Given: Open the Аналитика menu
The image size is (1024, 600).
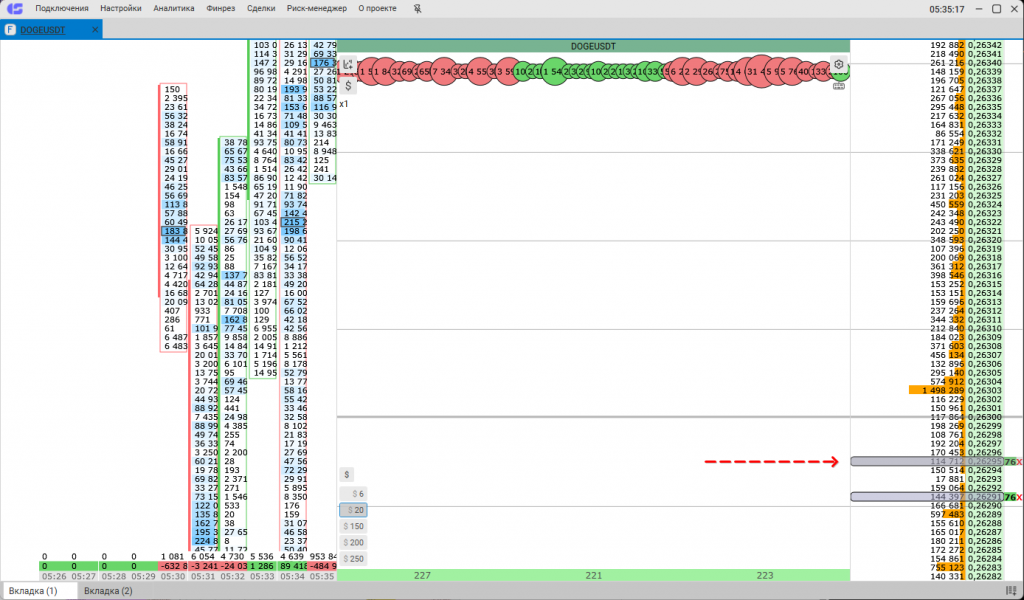Looking at the screenshot, I should pos(174,8).
